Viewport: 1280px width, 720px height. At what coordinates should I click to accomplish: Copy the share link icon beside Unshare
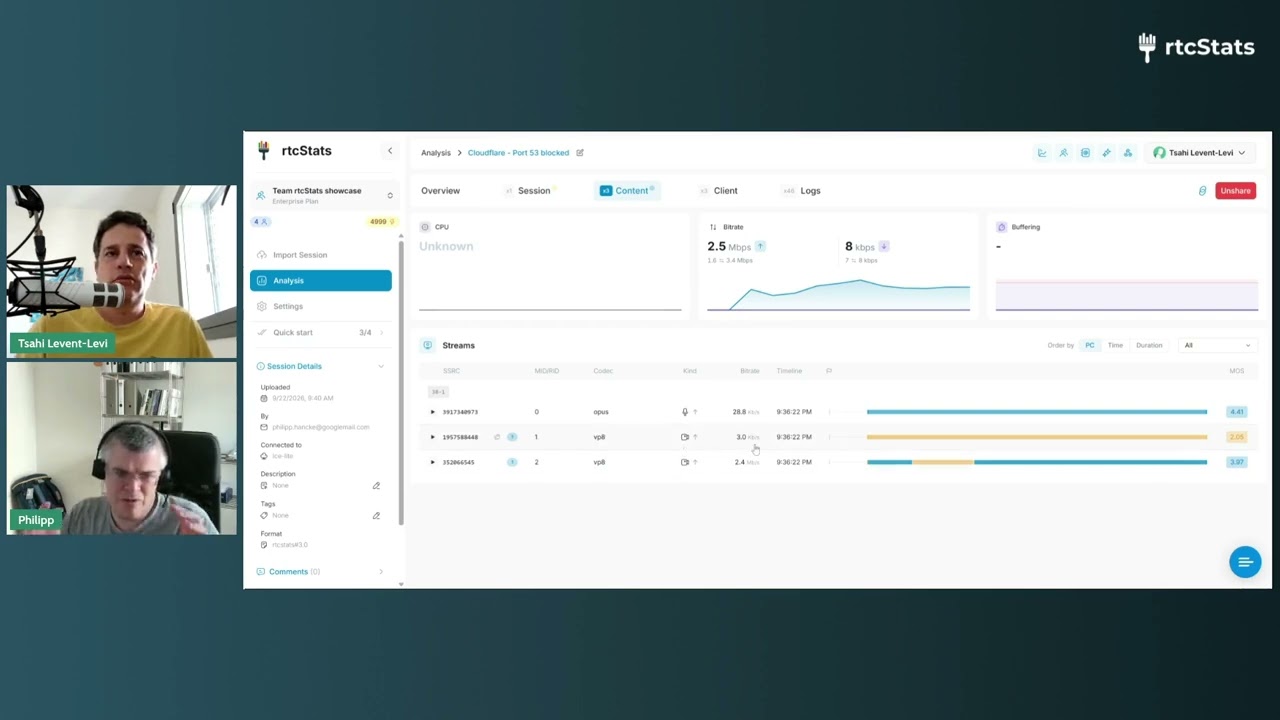[x=1202, y=191]
